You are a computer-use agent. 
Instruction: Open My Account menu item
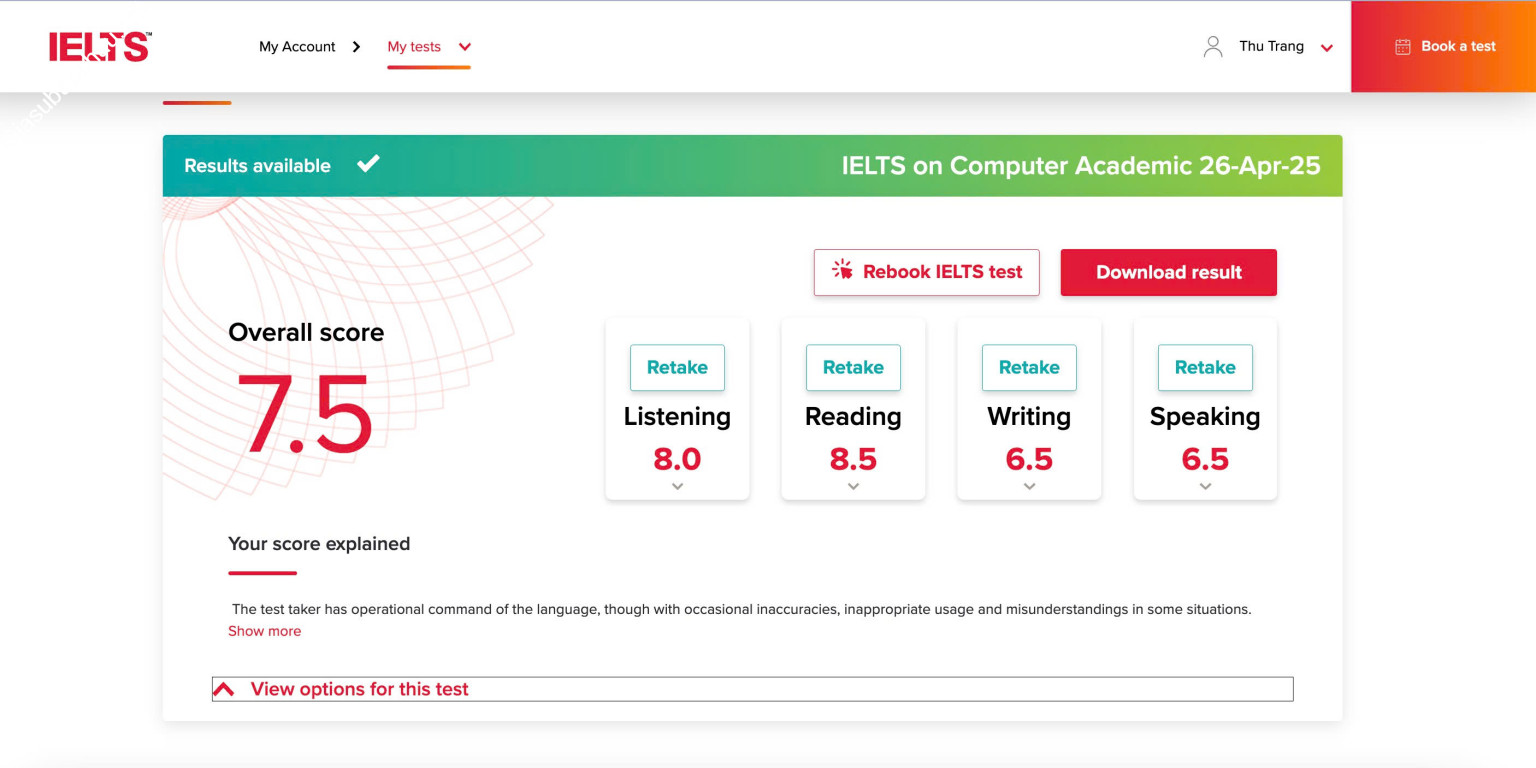(297, 46)
